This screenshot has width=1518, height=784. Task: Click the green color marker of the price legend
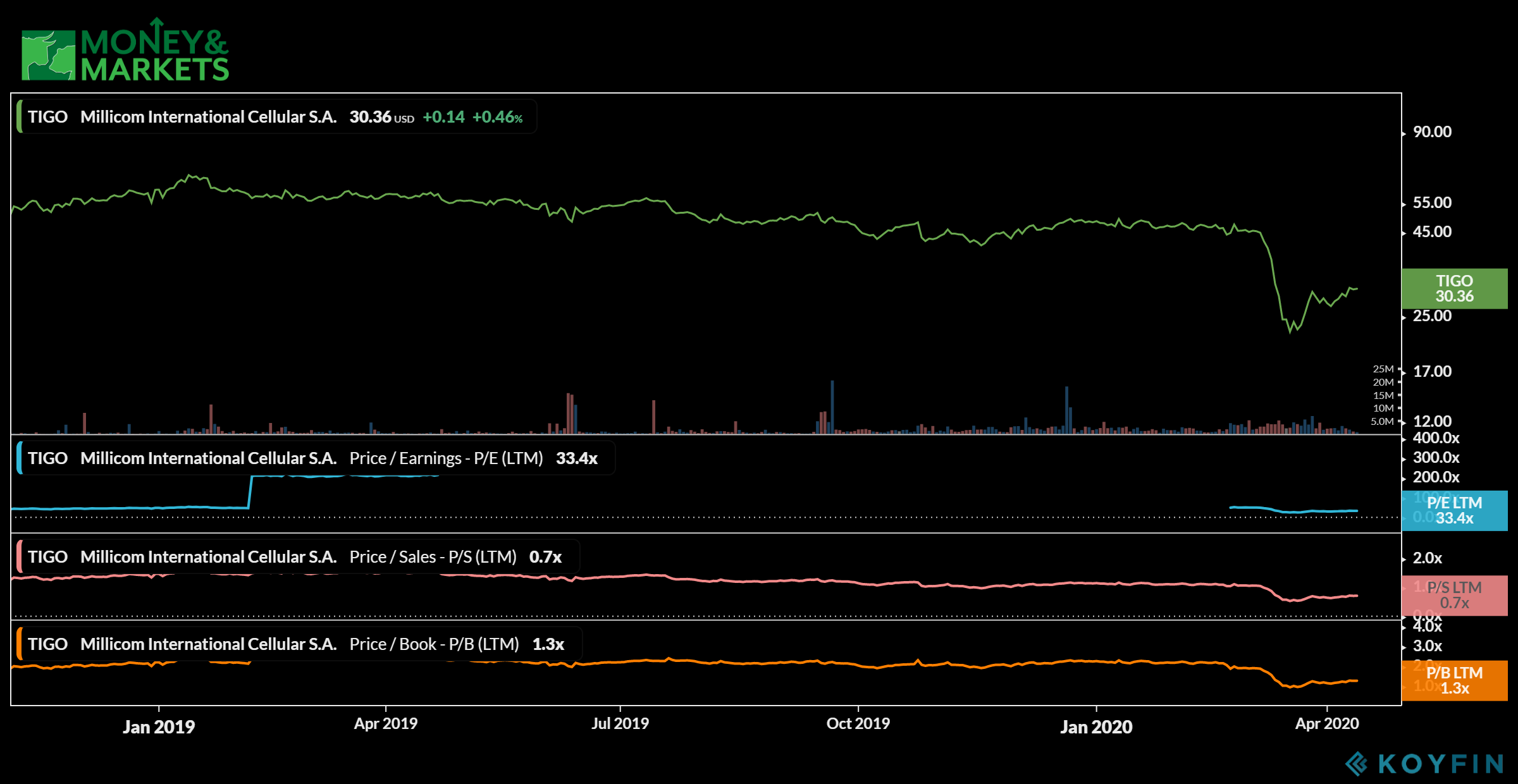tap(20, 116)
